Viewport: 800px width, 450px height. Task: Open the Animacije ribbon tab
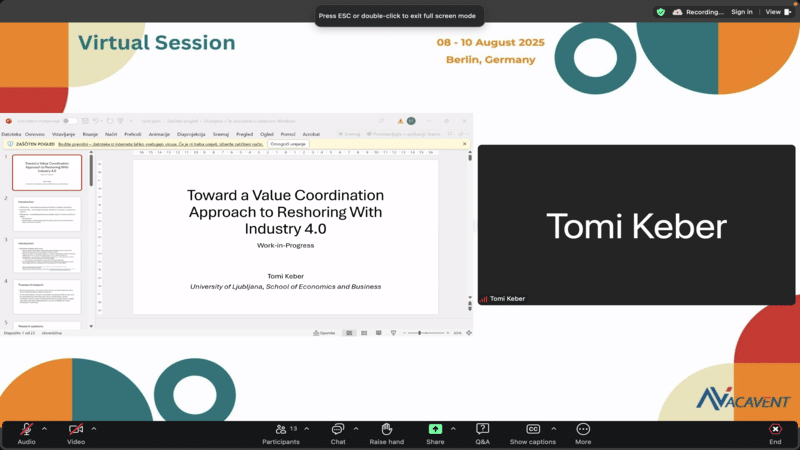159,133
